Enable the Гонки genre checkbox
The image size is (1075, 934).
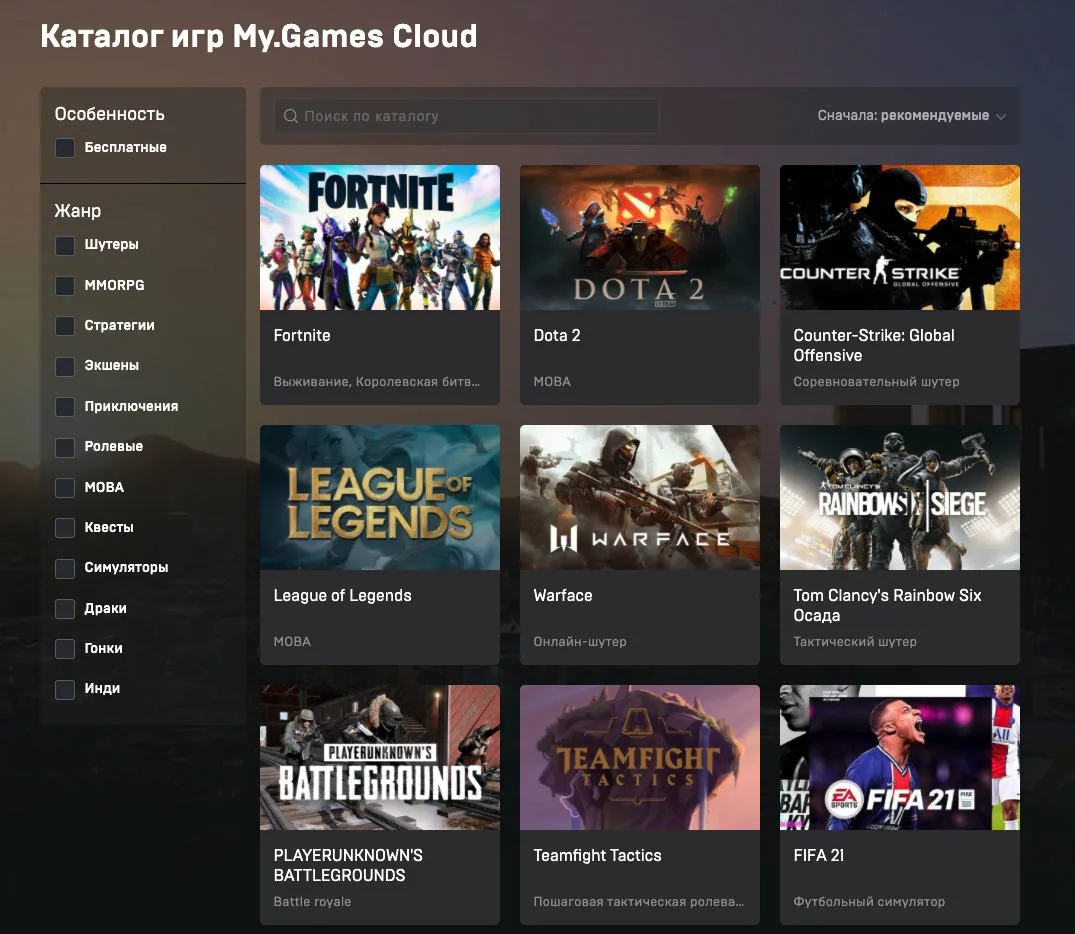pos(65,649)
